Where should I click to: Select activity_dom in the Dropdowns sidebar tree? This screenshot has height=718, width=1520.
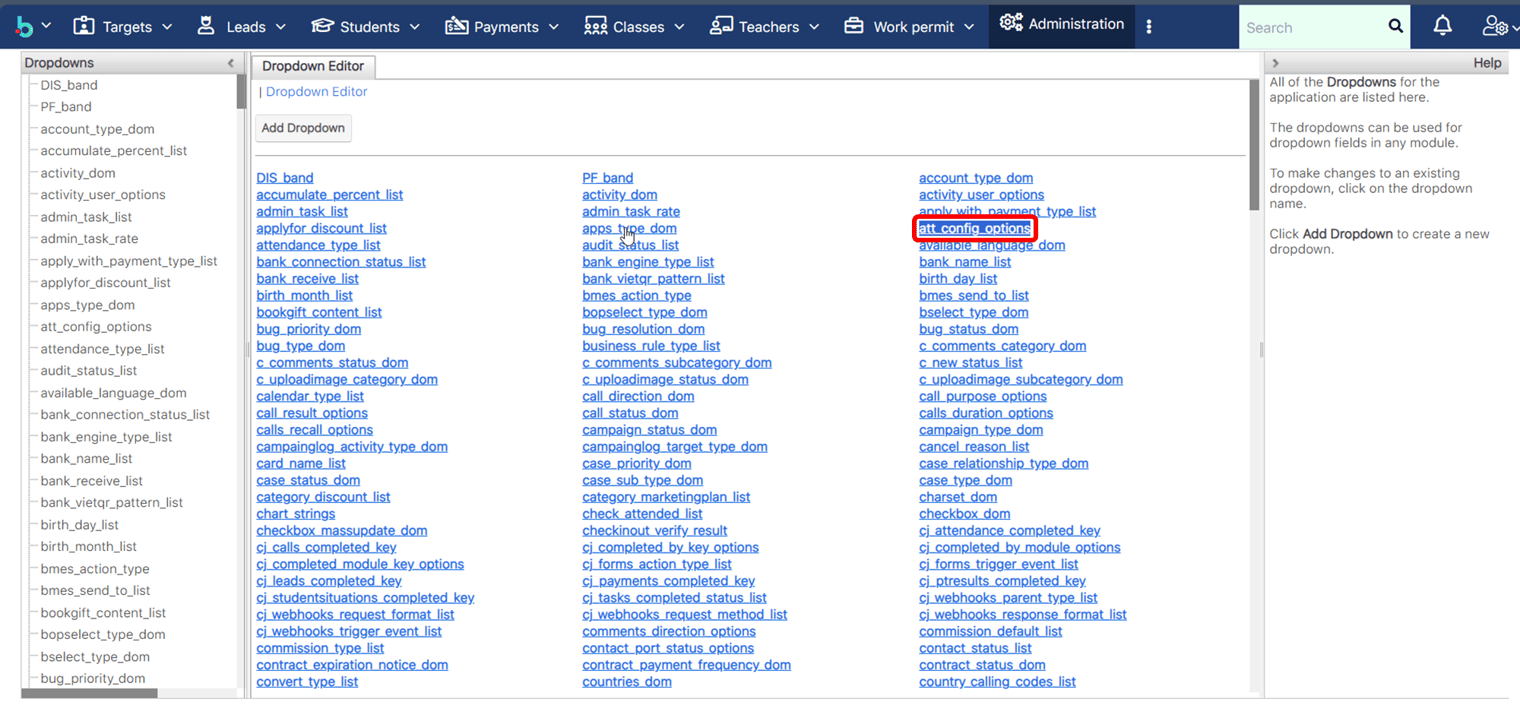[x=78, y=173]
